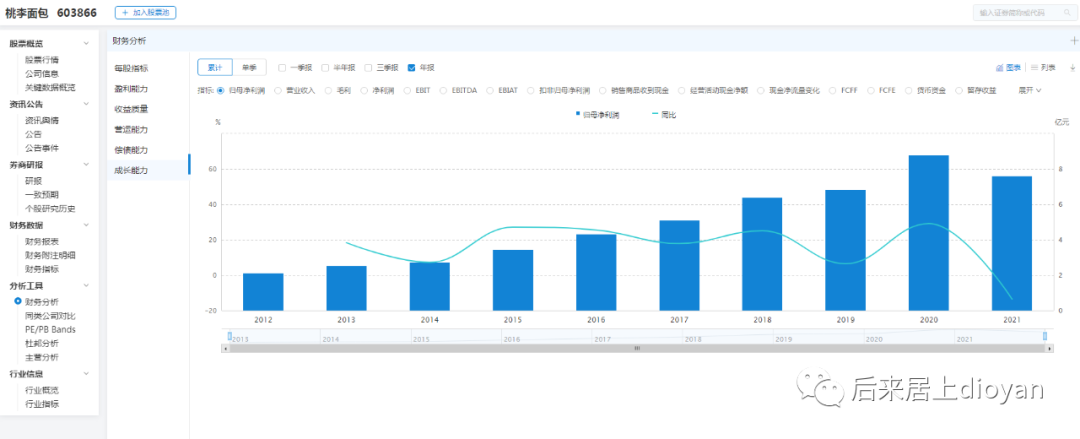This screenshot has width=1080, height=439.
Task: Collapse the 股票概览 sidebar section
Action: [86, 44]
